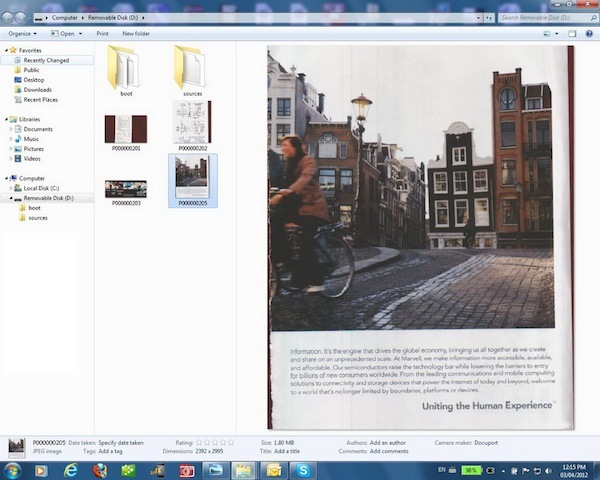
Task: Click the Windows Start orb
Action: [13, 469]
